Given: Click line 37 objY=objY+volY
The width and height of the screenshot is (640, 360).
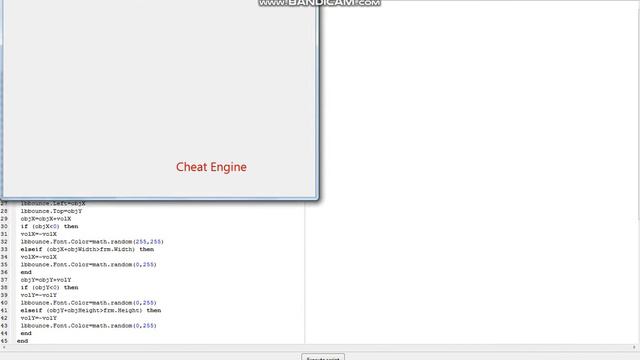Looking at the screenshot, I should (46, 280).
